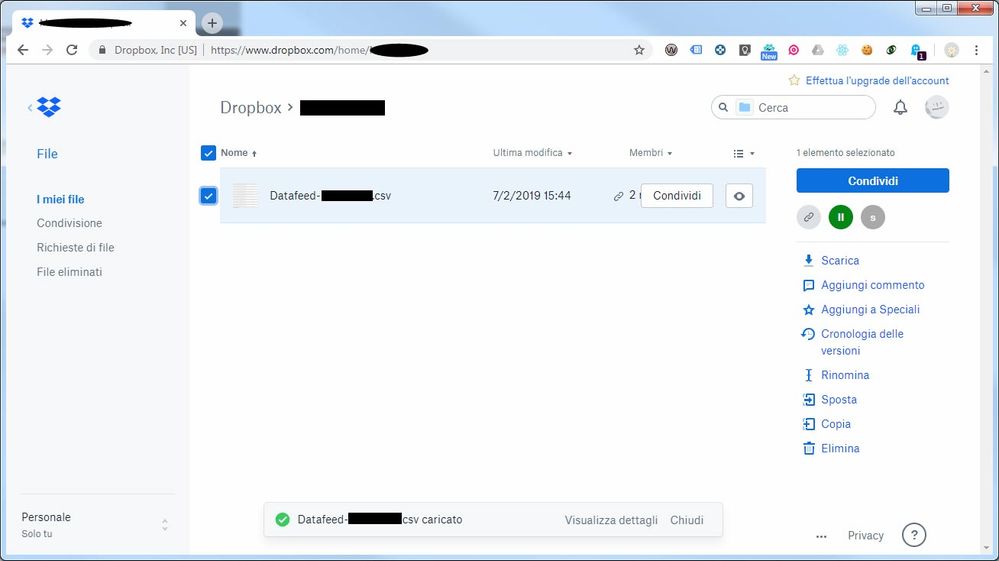
Task: Open the Chrome three-dot menu
Action: coord(976,50)
